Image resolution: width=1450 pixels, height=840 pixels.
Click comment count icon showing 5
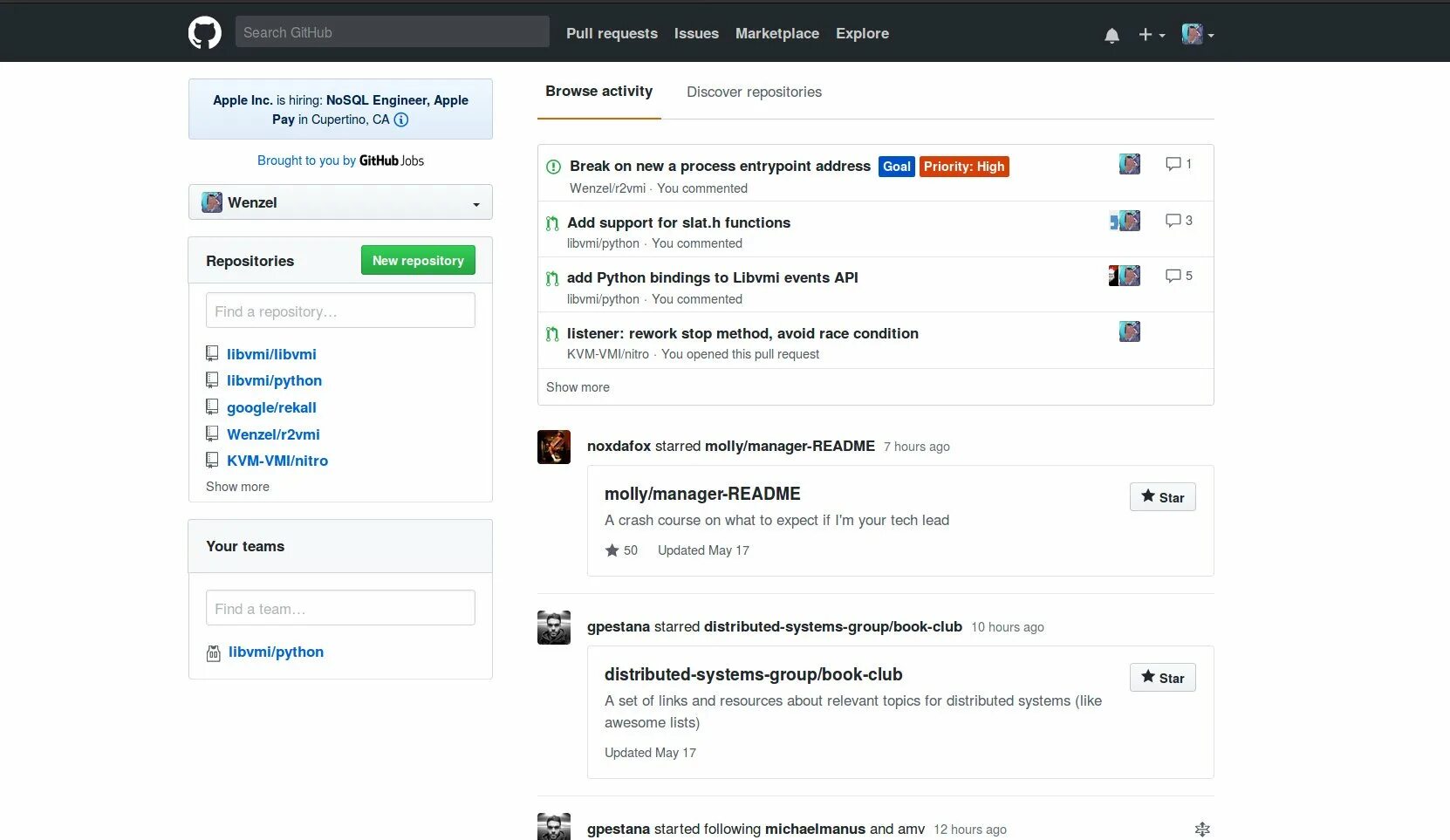1173,276
